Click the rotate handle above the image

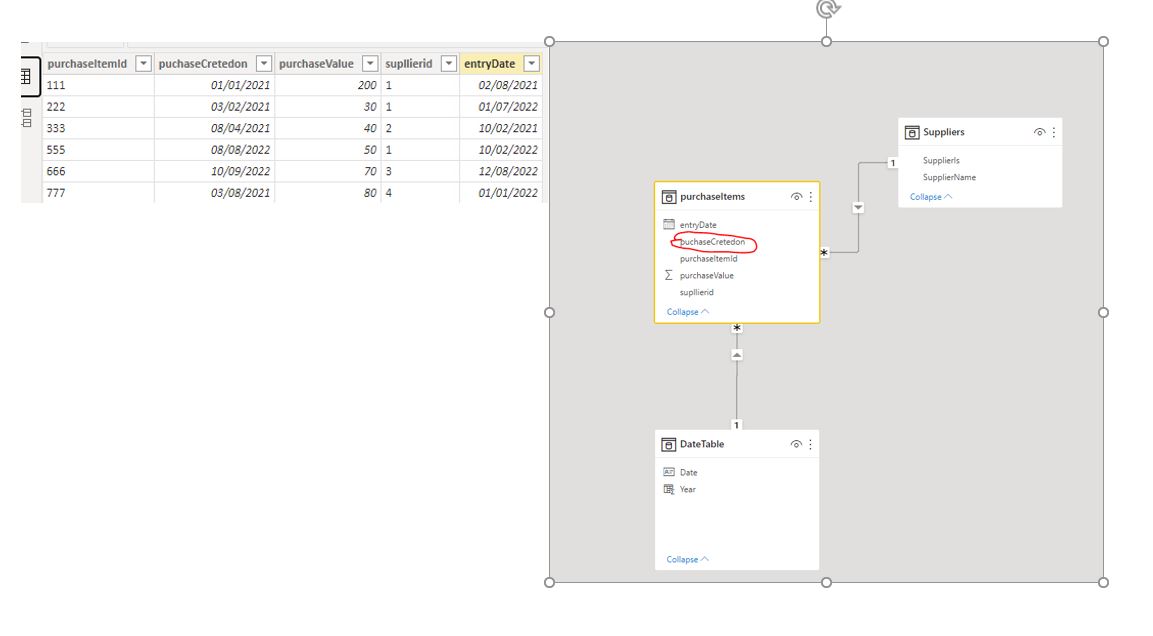pyautogui.click(x=827, y=9)
